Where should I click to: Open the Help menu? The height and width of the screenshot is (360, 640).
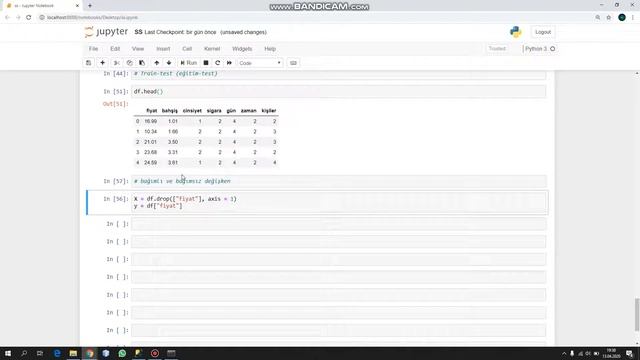270,49
